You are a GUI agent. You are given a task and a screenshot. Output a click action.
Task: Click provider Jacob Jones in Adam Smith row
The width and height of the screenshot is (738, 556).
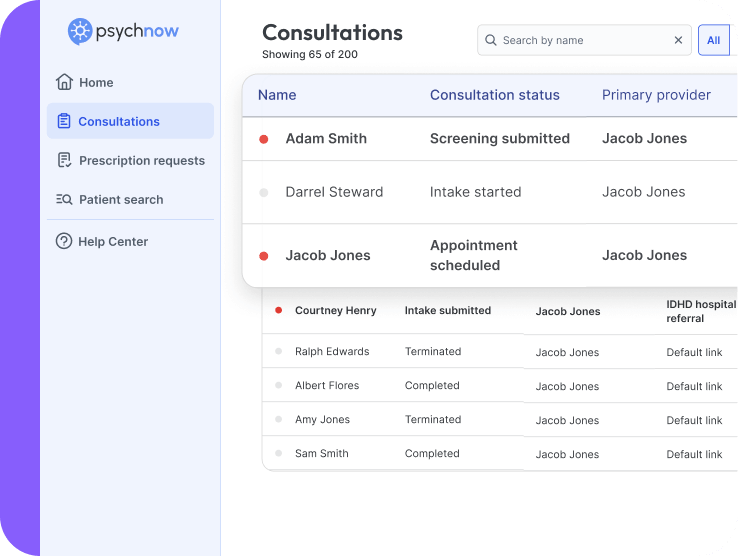pos(644,138)
